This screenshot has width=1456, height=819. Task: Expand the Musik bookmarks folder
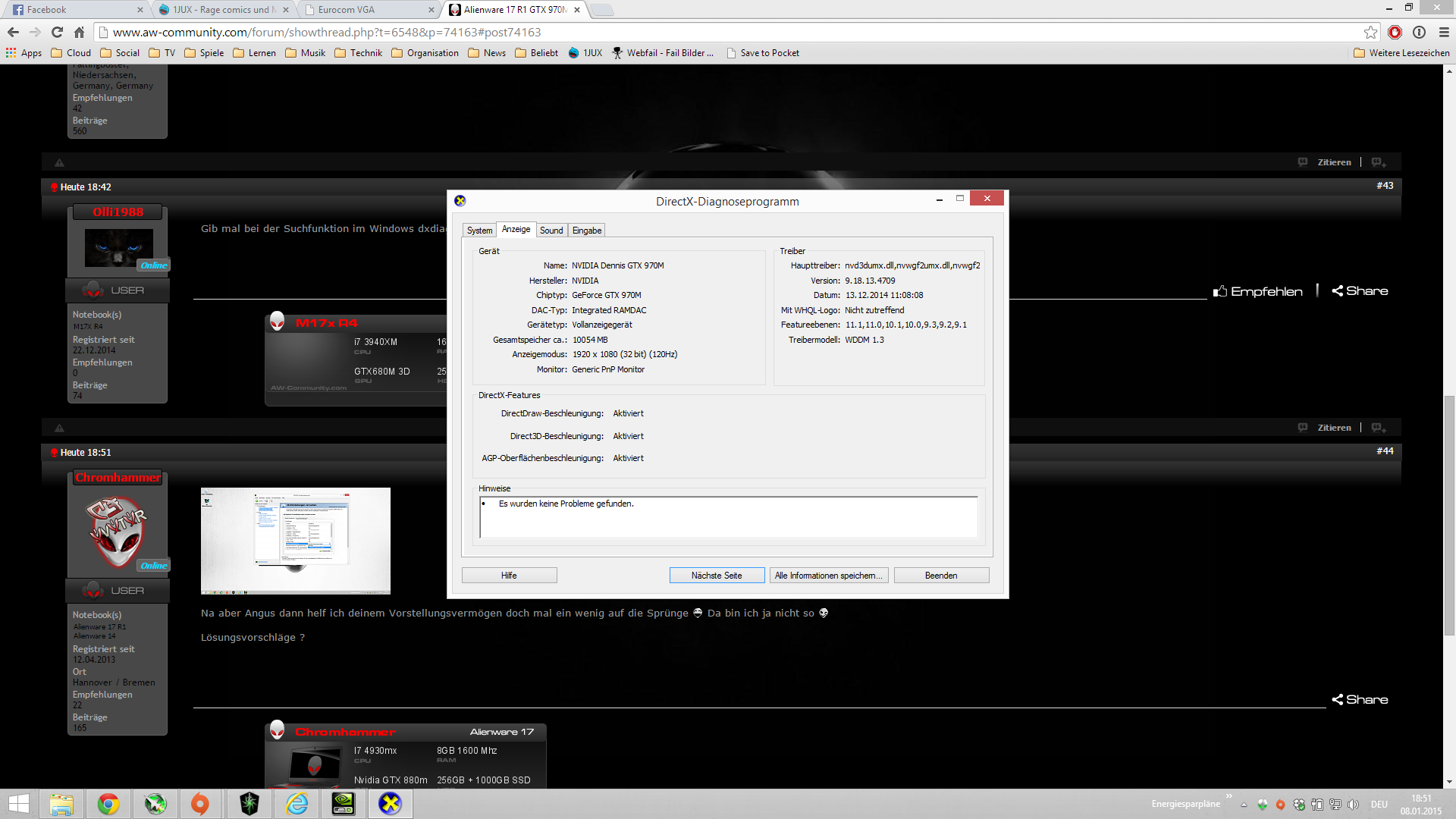305,53
